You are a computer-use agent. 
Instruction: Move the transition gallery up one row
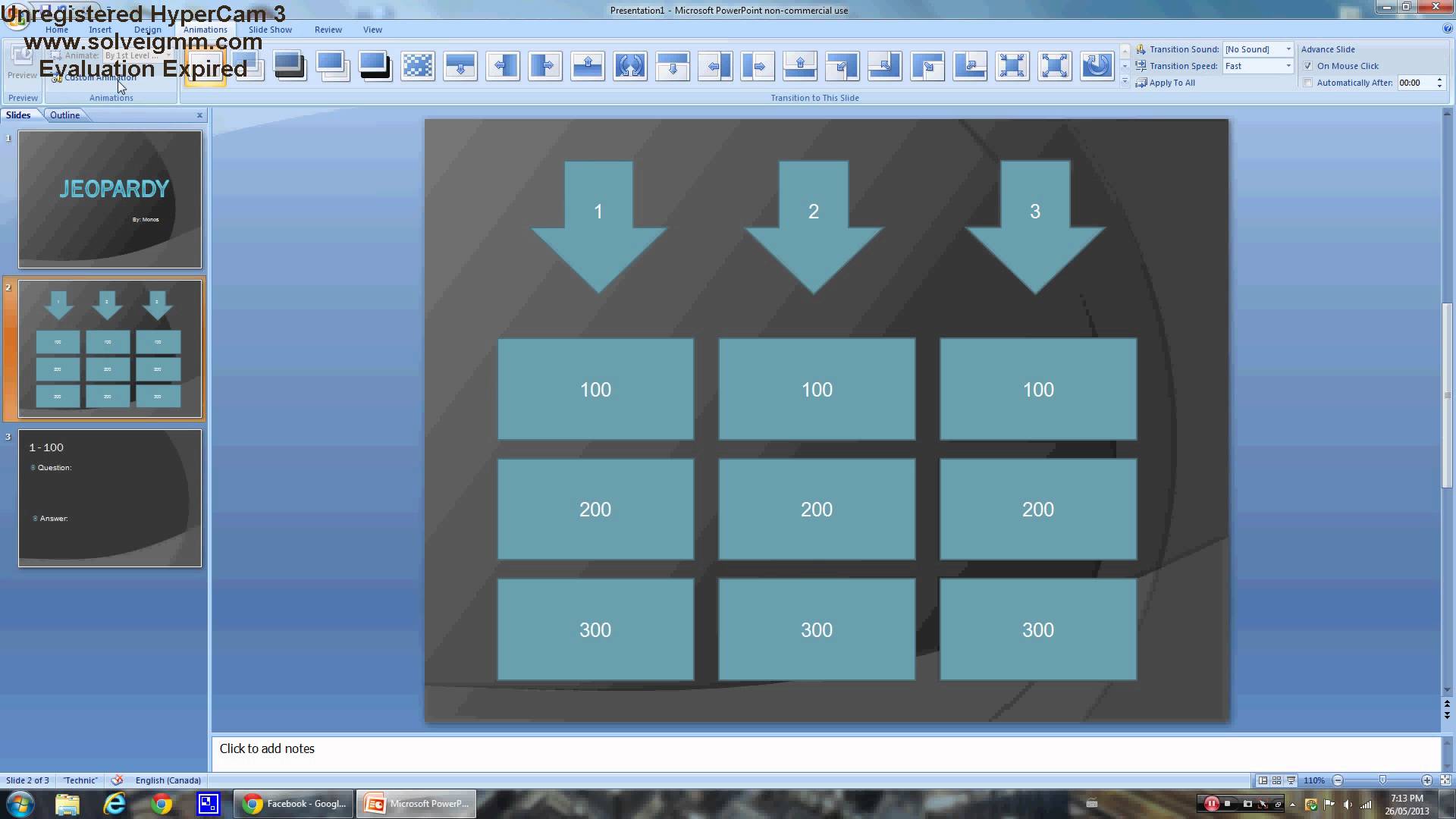1125,50
